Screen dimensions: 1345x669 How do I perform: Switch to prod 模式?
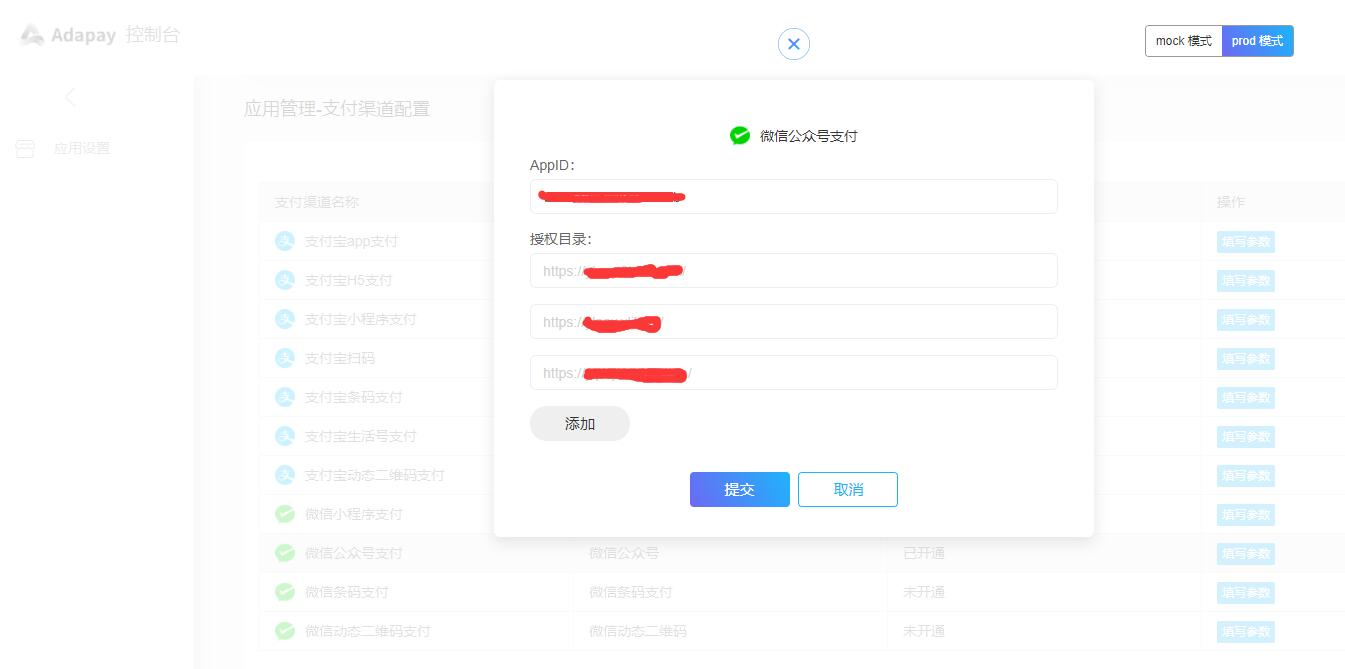click(1257, 41)
